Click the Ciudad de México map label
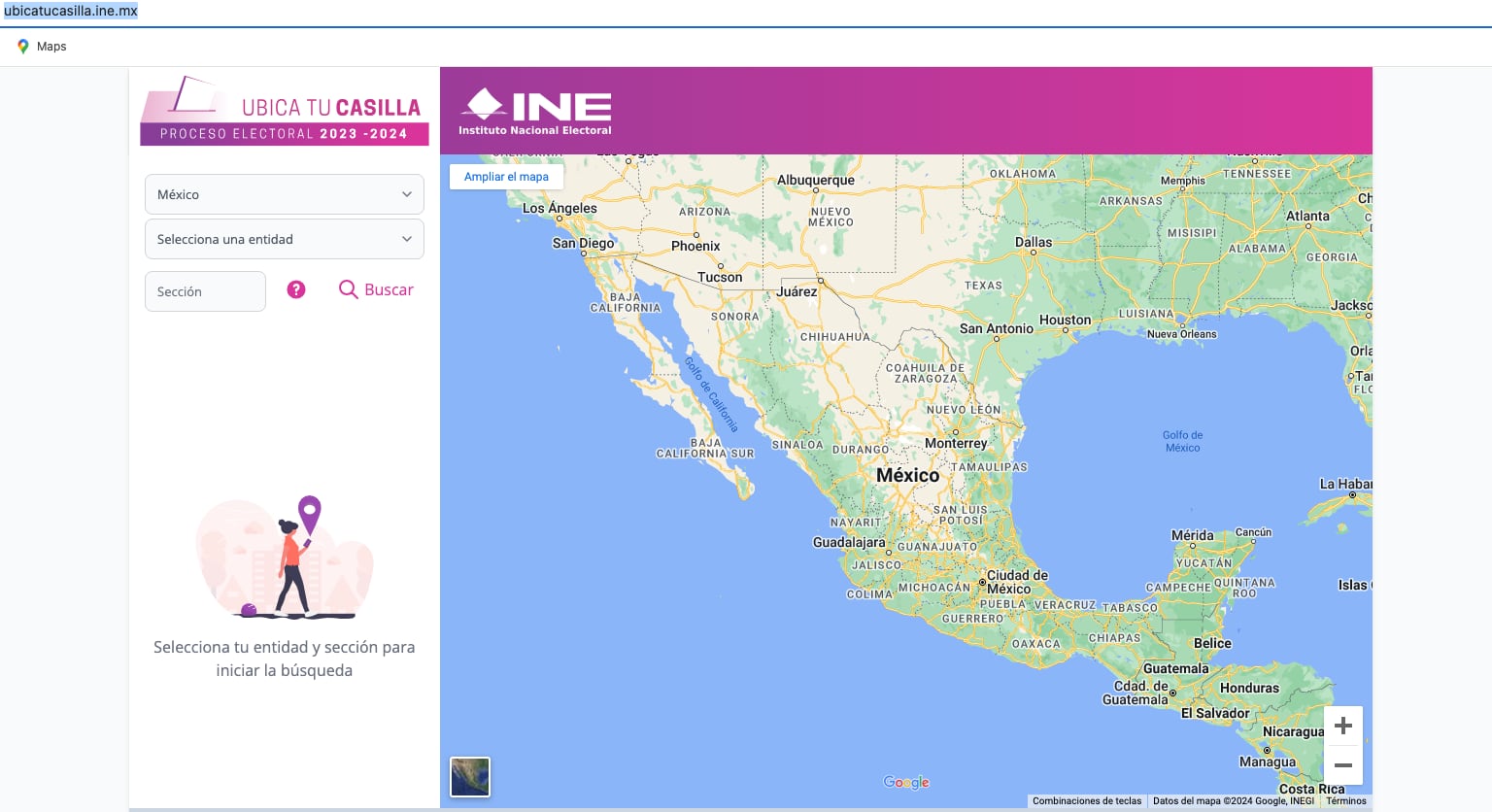 (x=1016, y=582)
